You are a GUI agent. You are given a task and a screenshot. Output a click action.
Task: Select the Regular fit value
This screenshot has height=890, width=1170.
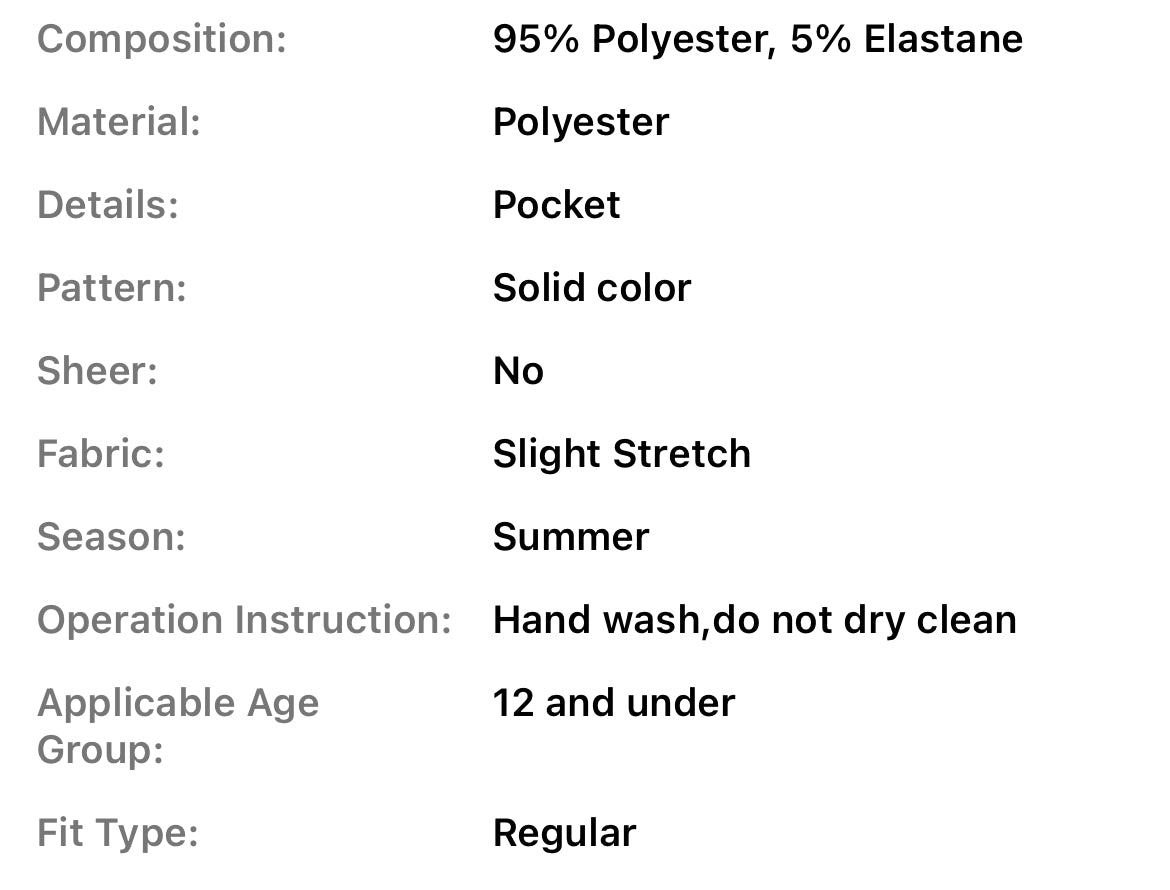coord(564,834)
